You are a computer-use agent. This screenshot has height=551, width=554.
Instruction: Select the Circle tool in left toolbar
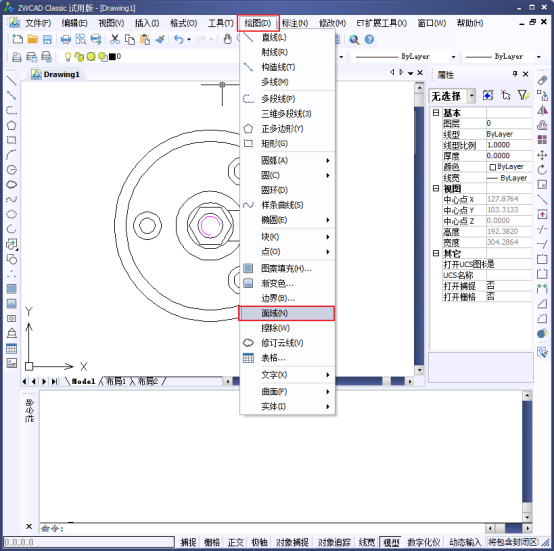coord(11,170)
